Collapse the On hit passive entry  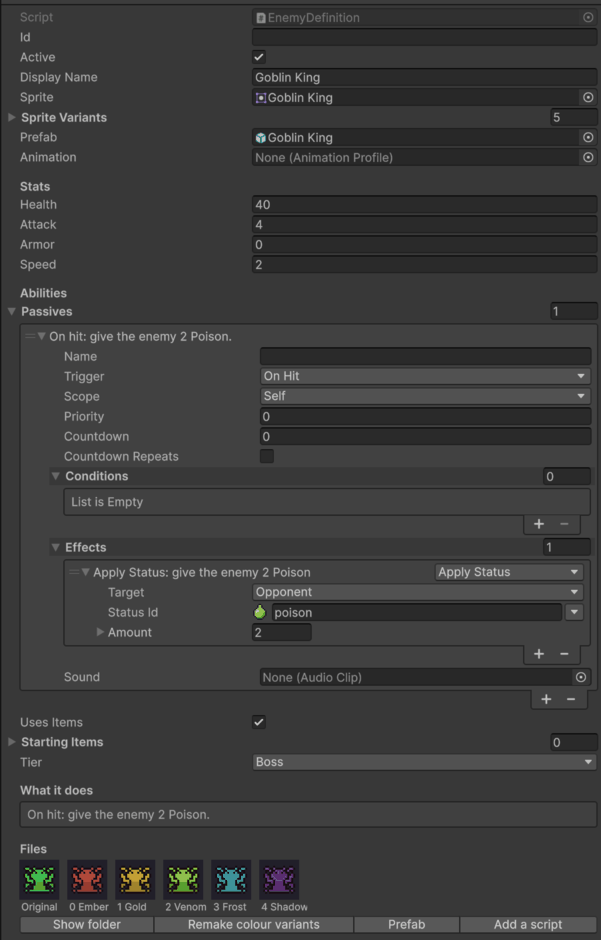click(41, 336)
